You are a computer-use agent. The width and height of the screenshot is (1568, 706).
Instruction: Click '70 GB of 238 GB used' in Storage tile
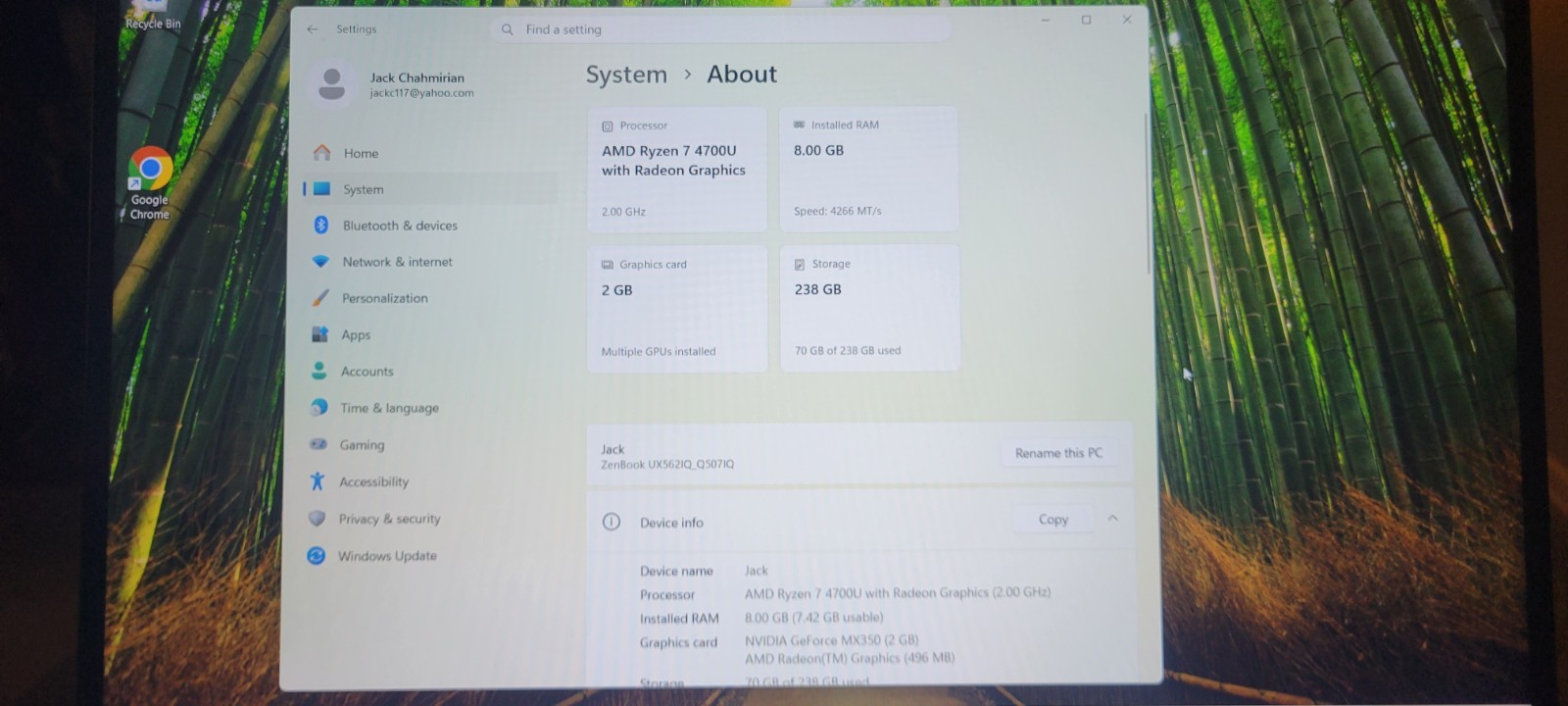pyautogui.click(x=848, y=350)
